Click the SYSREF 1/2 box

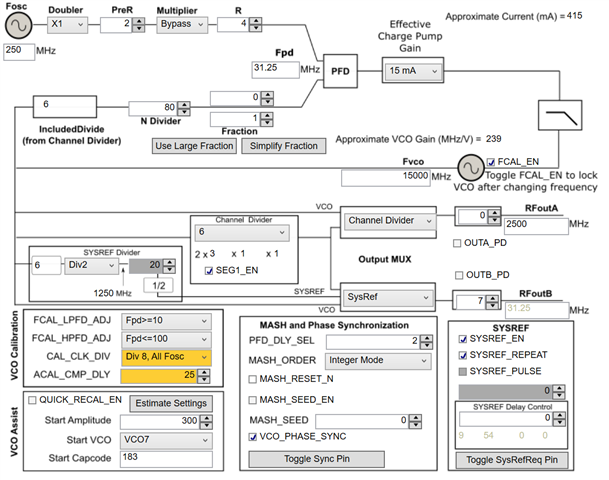[158, 286]
